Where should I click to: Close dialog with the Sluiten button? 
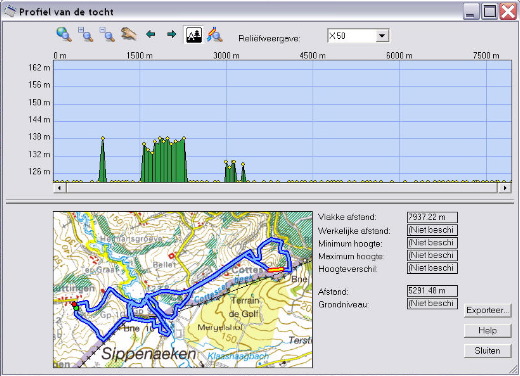click(x=487, y=351)
